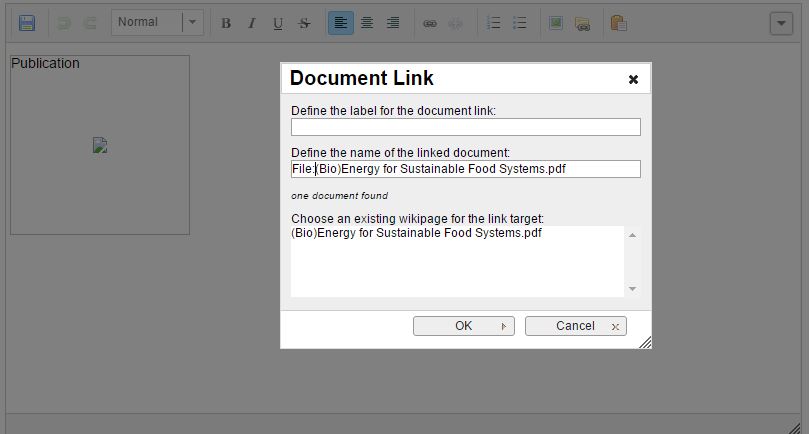Center align the text
The height and width of the screenshot is (434, 809).
tap(367, 23)
